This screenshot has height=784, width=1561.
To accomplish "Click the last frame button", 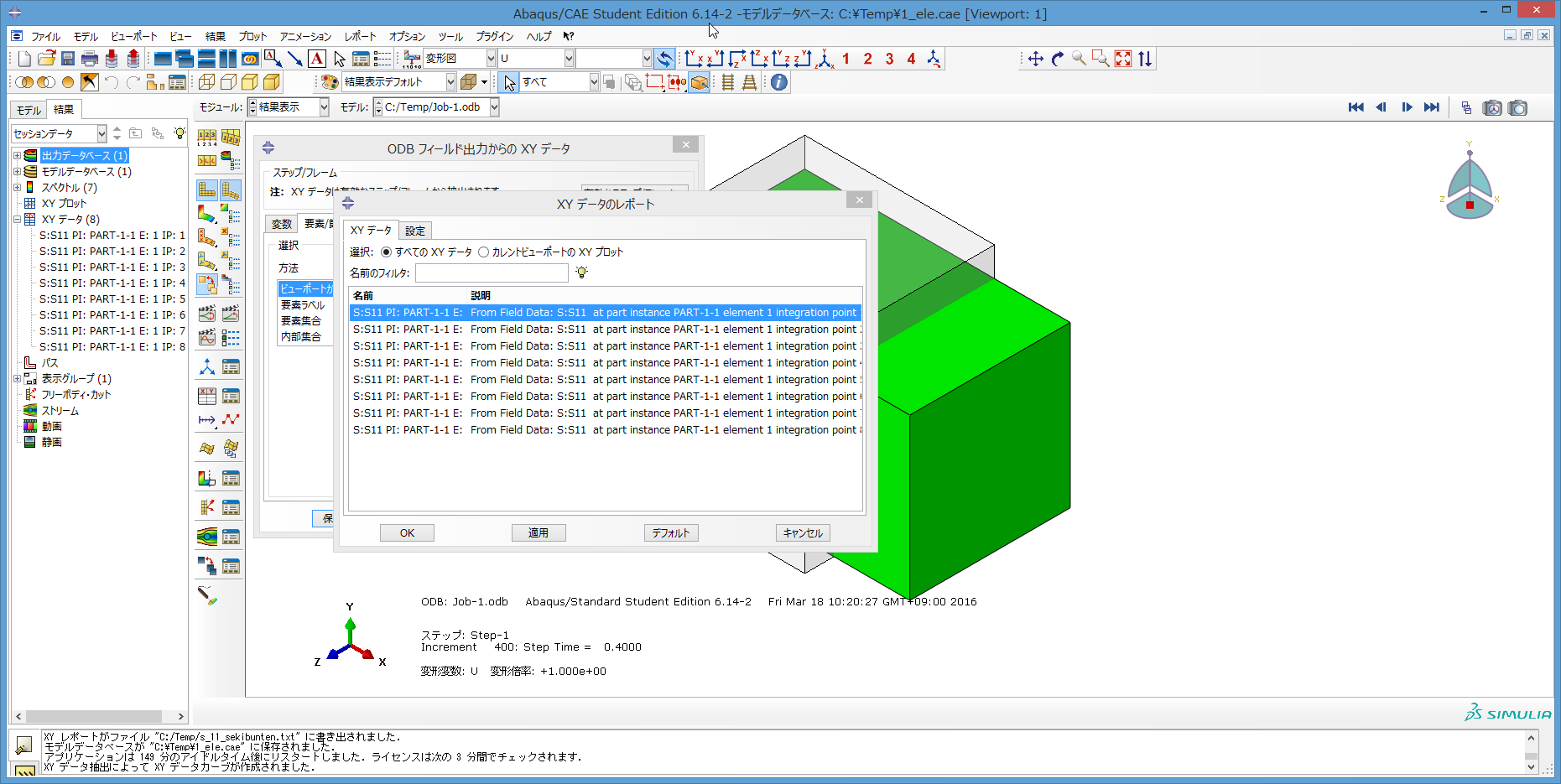I will (x=1432, y=107).
